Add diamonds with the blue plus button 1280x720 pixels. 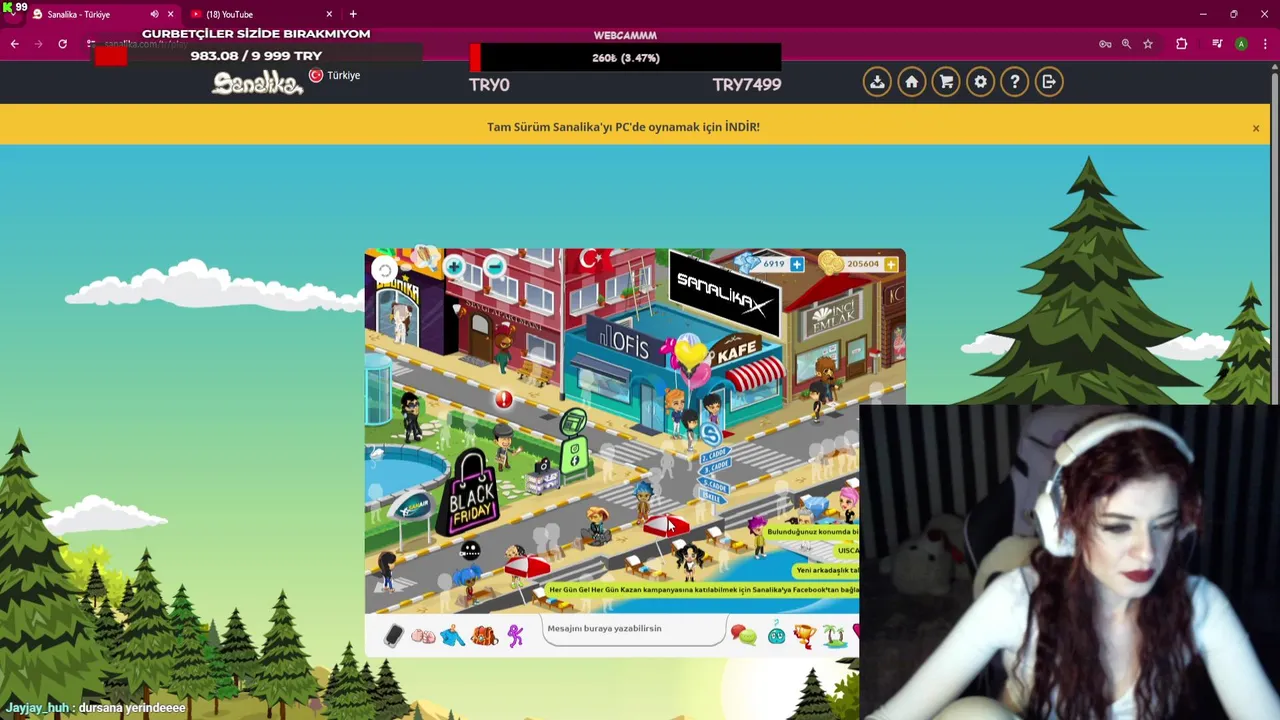point(796,264)
